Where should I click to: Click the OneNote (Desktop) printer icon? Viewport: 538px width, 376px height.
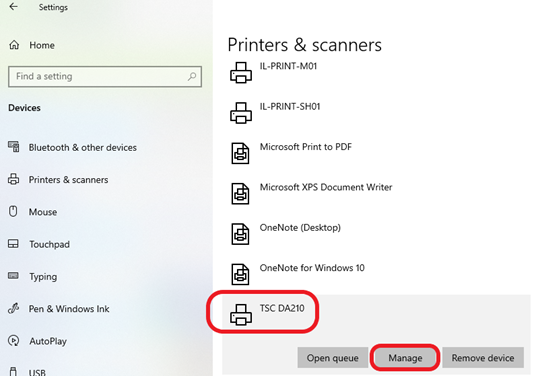(x=240, y=234)
